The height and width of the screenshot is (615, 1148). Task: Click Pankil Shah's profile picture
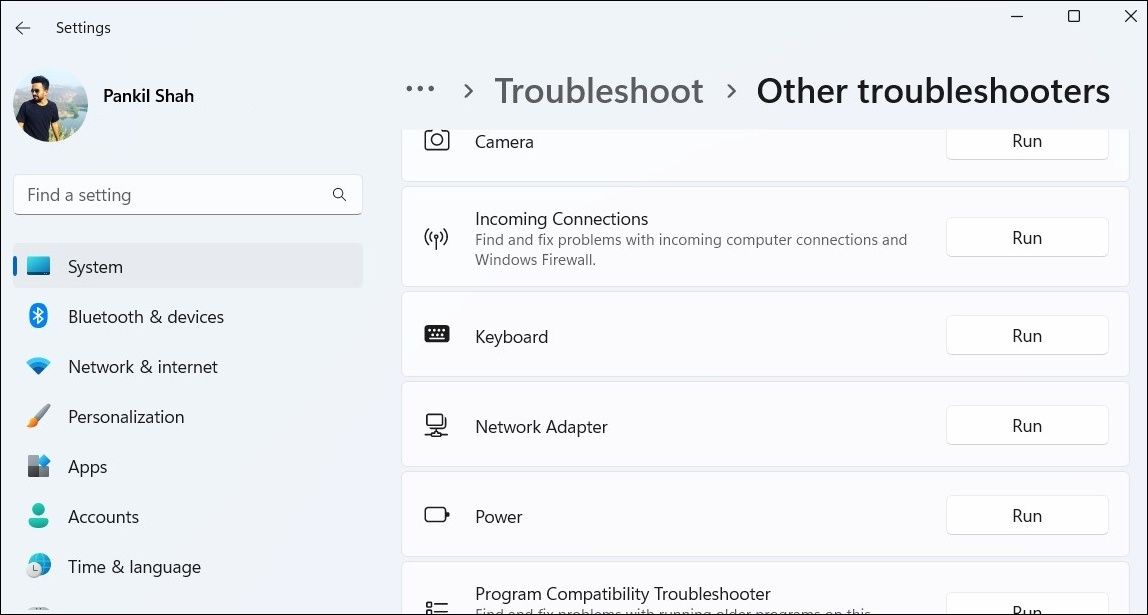click(x=50, y=104)
